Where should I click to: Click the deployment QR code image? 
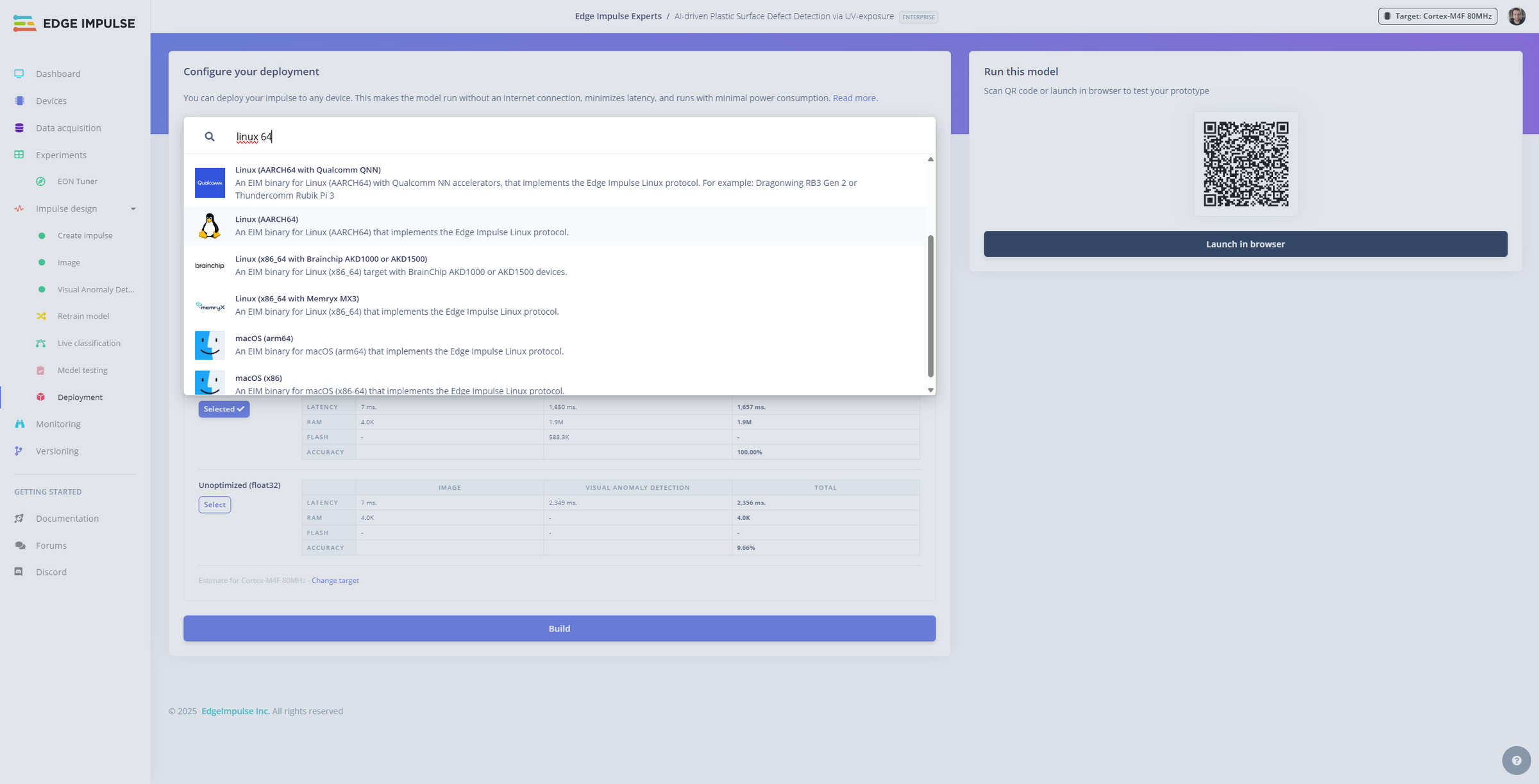click(x=1245, y=164)
